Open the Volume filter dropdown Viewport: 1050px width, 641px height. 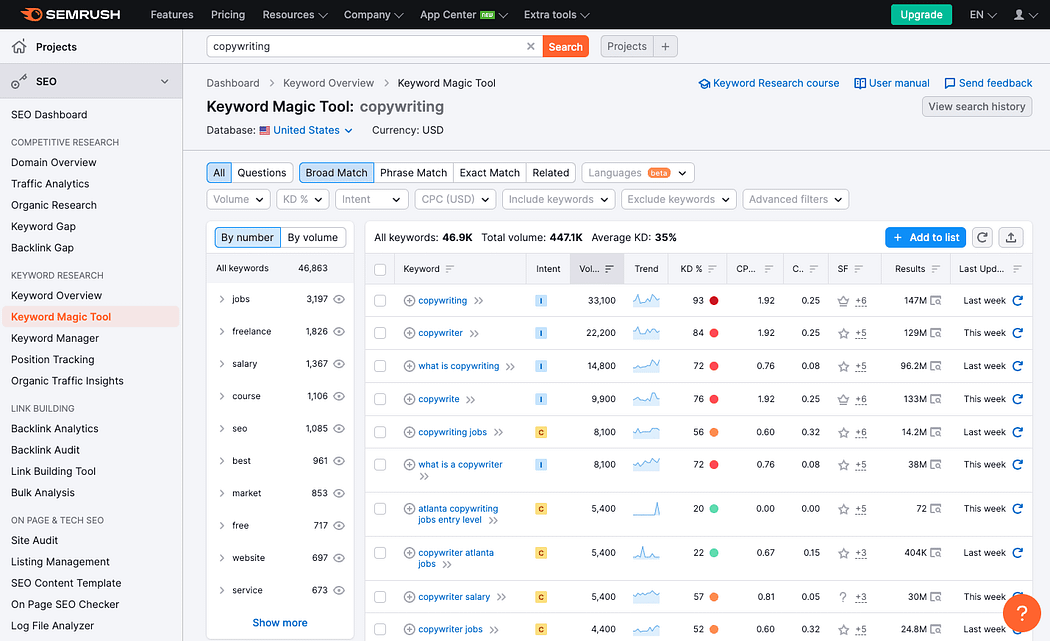click(238, 199)
